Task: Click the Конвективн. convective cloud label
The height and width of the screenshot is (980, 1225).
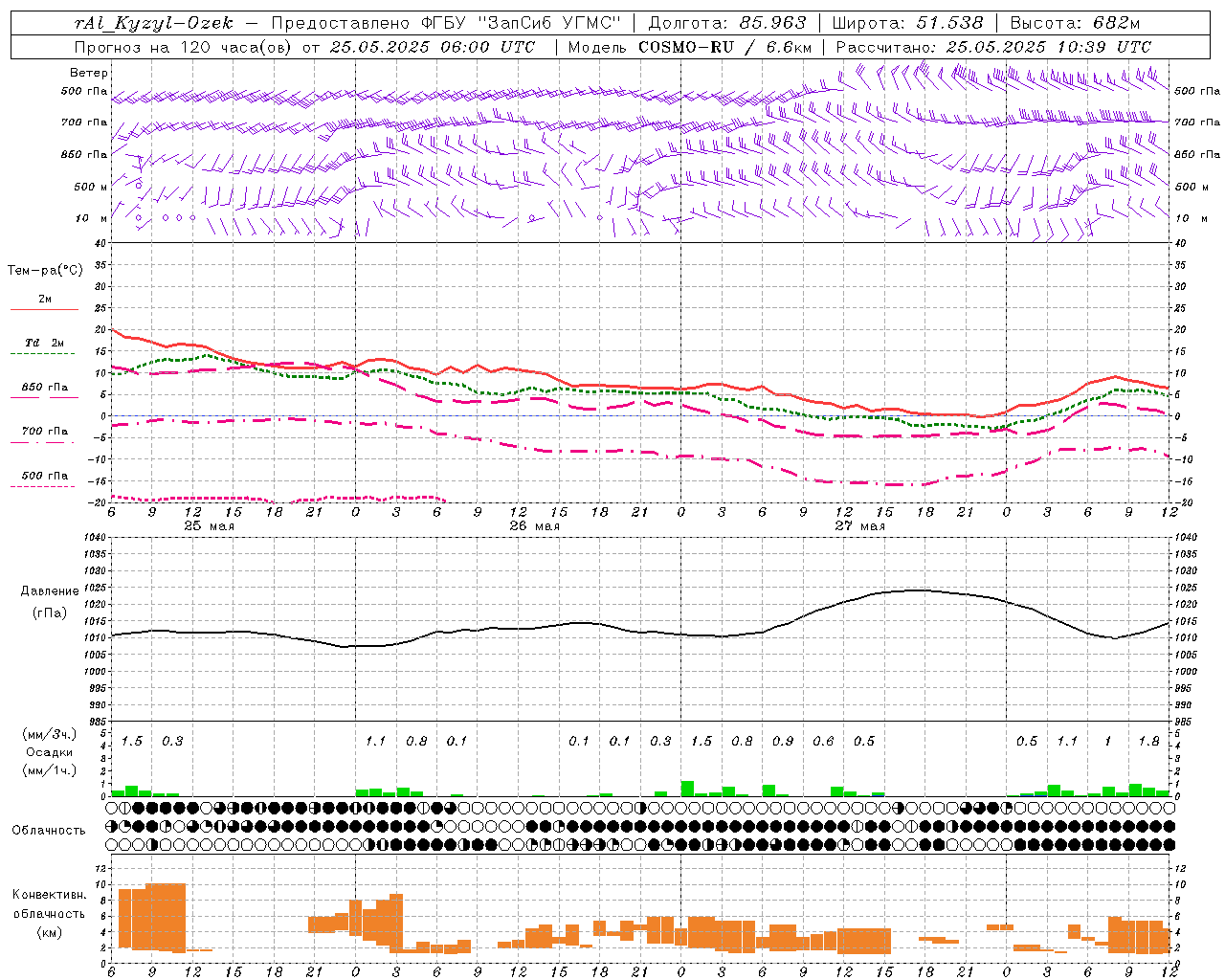Action: point(49,895)
